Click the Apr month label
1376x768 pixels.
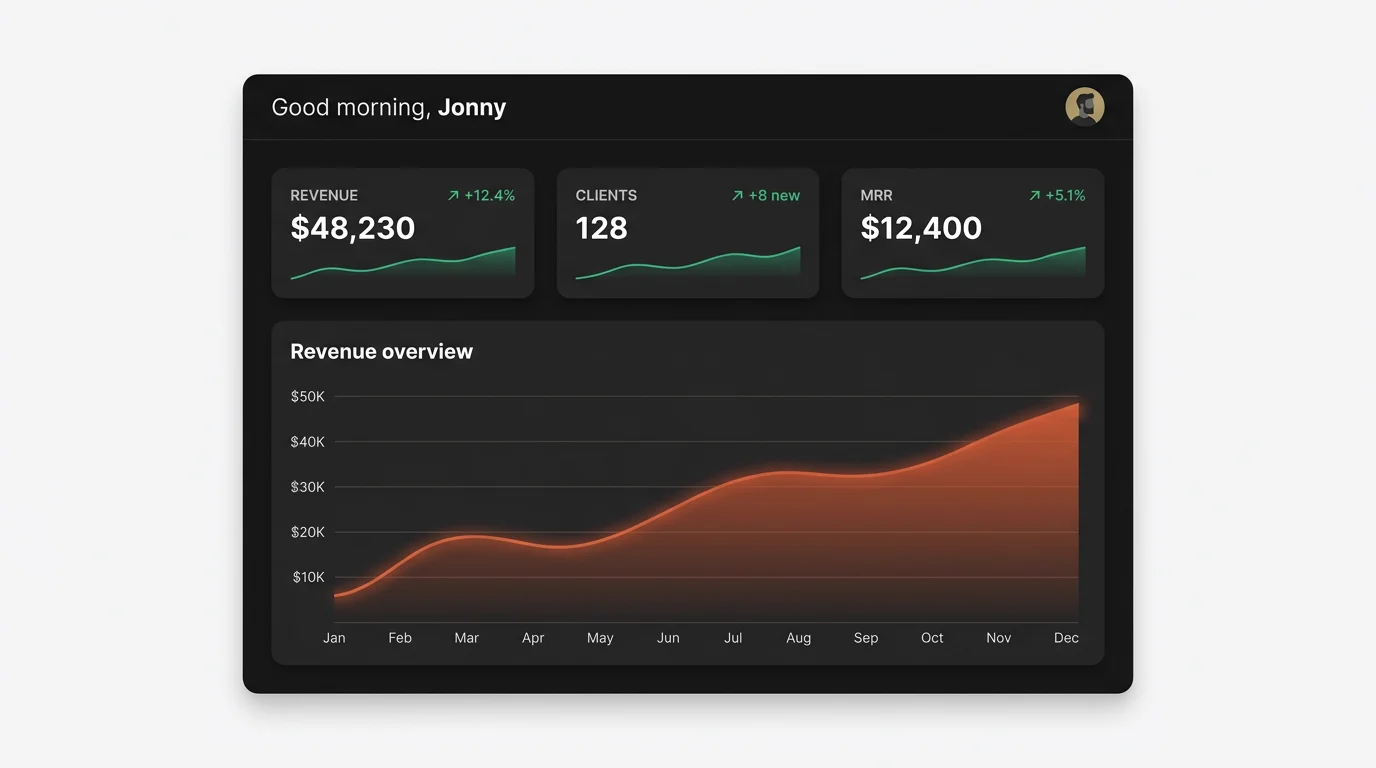pyautogui.click(x=533, y=638)
